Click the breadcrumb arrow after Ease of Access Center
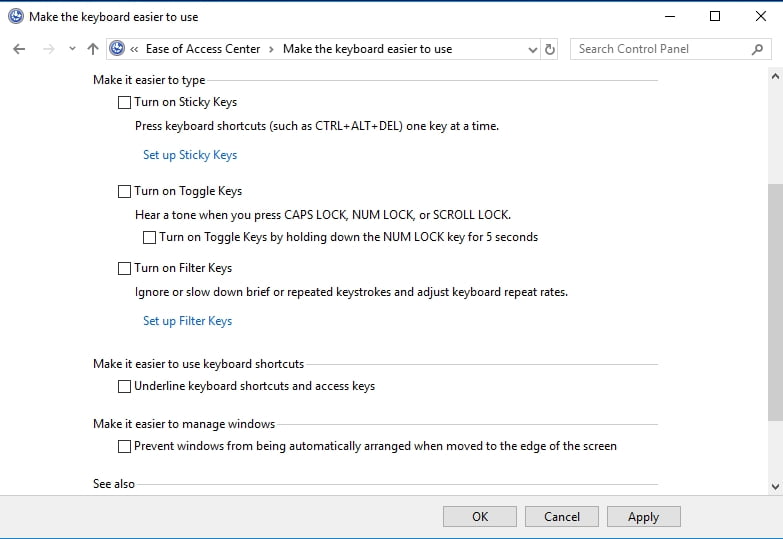783x539 pixels. point(271,49)
